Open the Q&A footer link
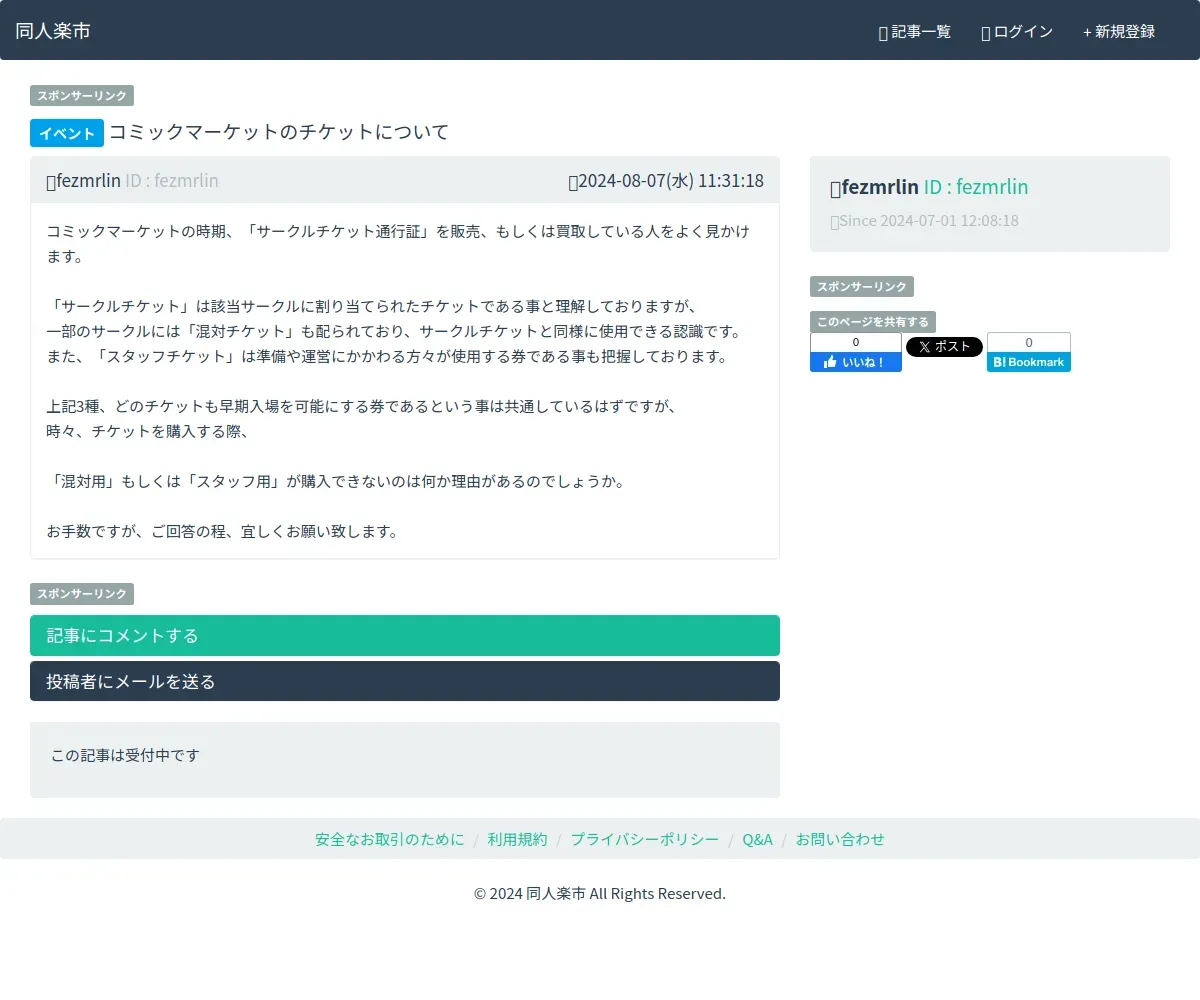 (x=758, y=839)
